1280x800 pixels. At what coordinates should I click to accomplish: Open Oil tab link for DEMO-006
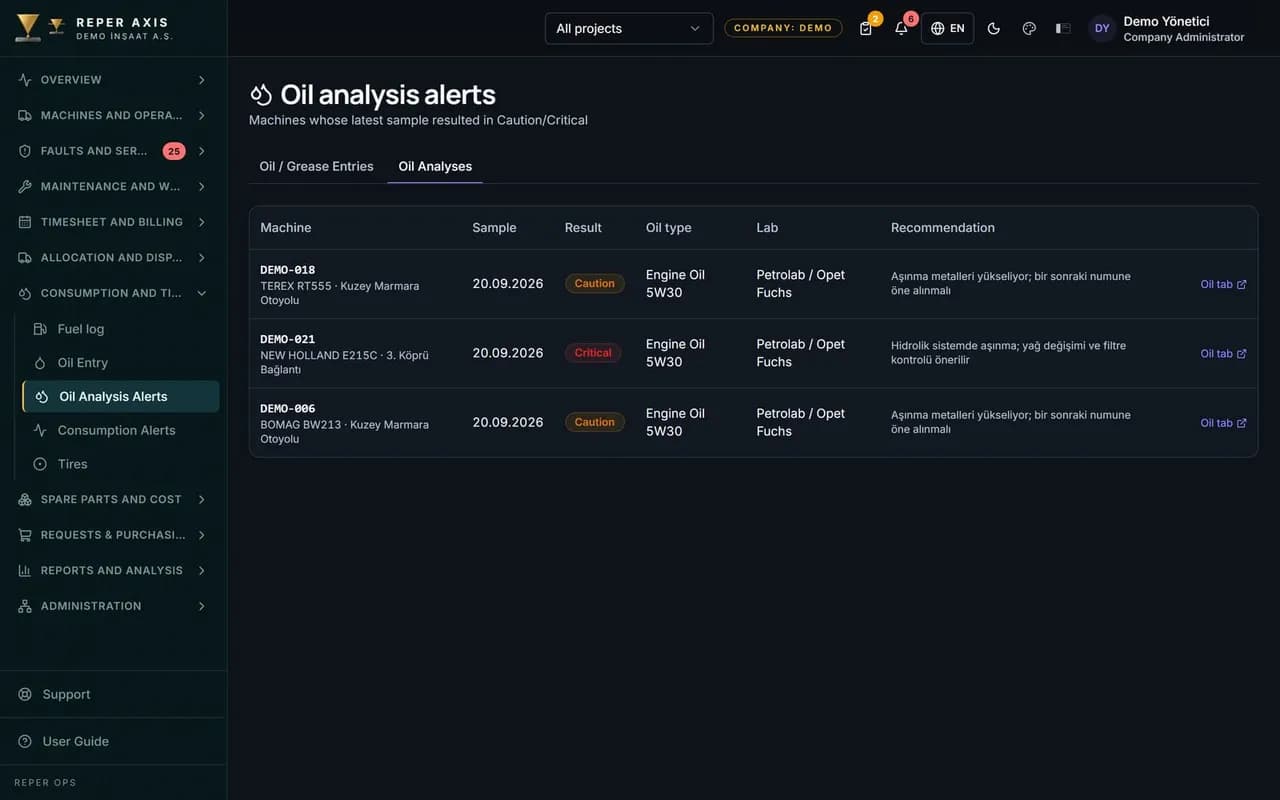click(1223, 423)
